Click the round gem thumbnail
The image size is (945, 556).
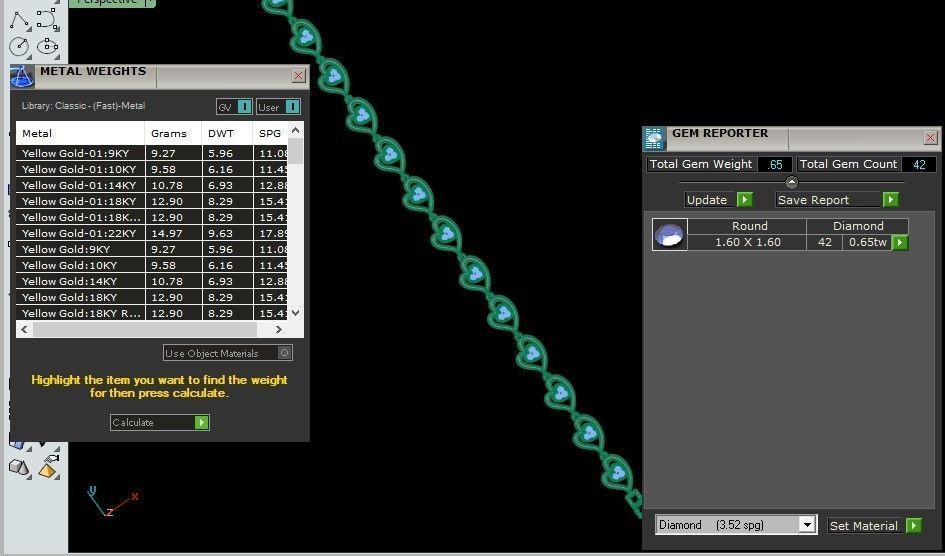[670, 234]
